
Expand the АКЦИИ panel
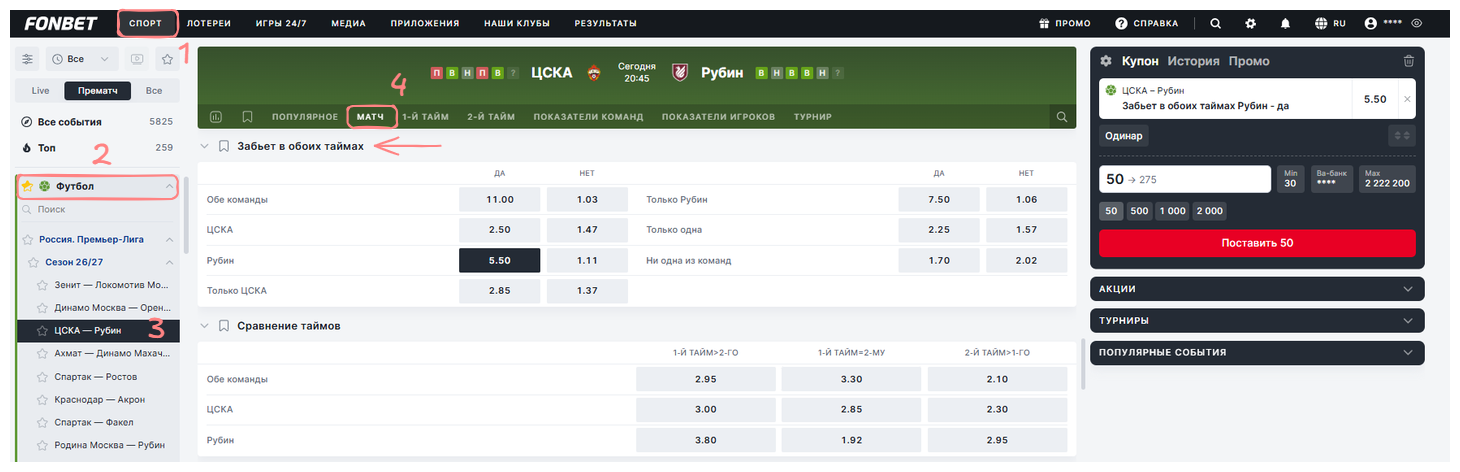1257,289
